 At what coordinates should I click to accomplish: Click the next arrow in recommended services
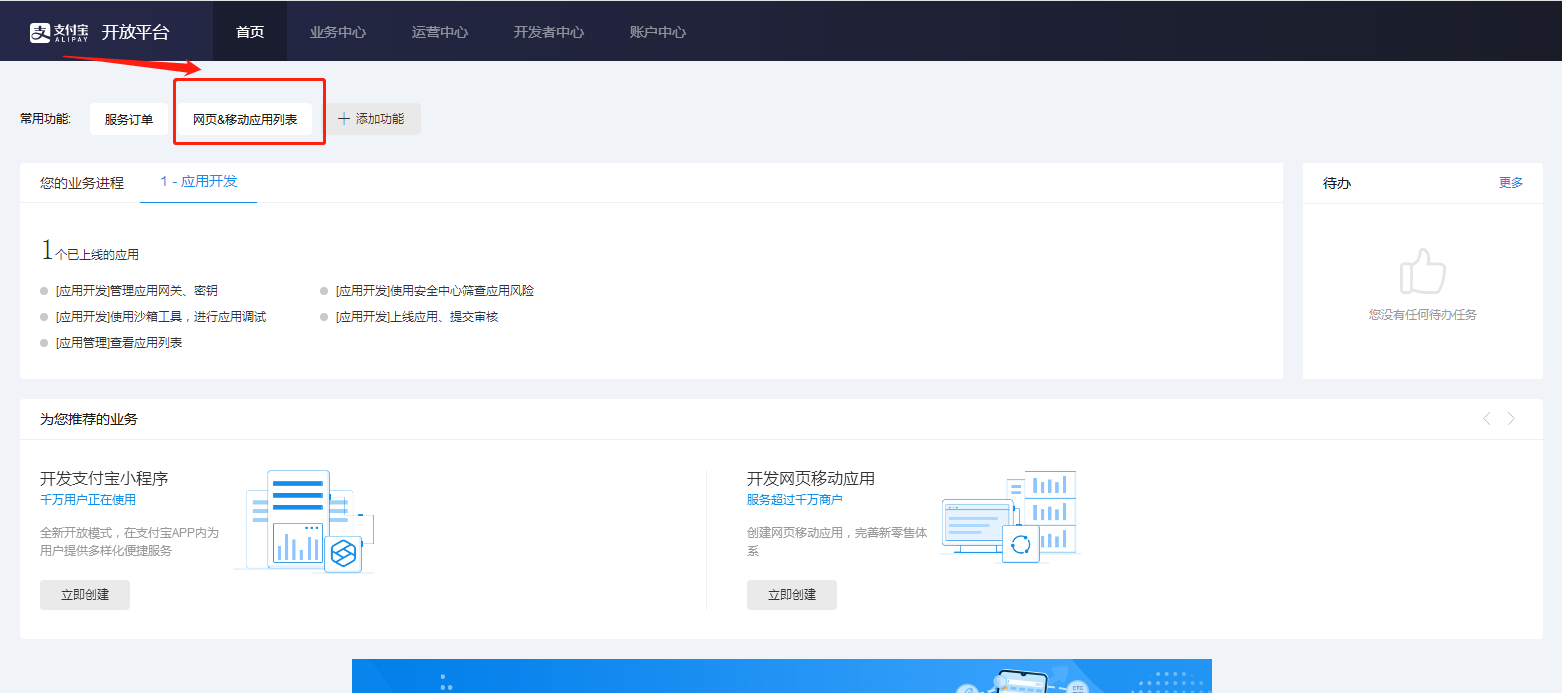point(1511,419)
